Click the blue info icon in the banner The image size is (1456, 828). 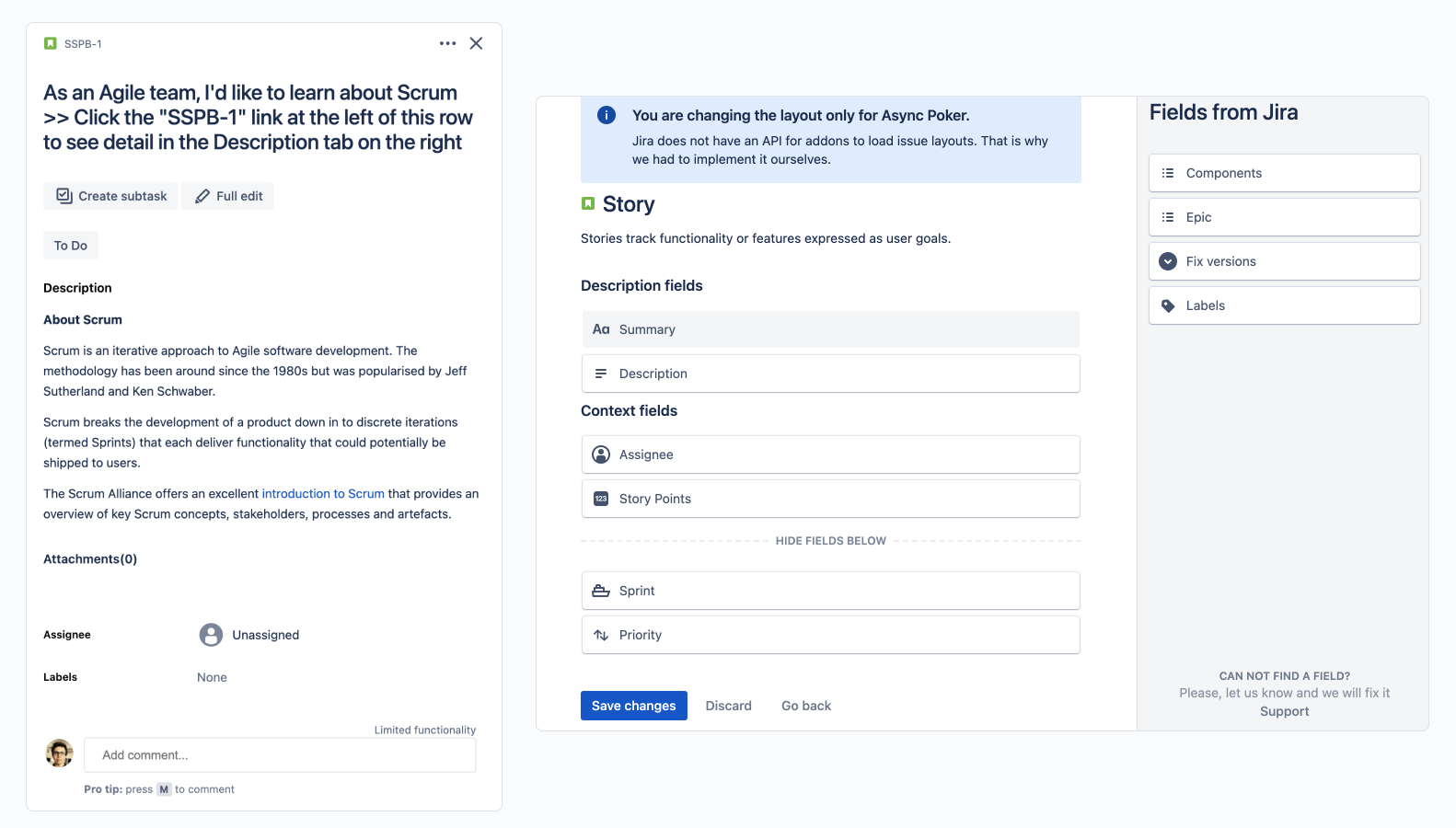click(607, 115)
